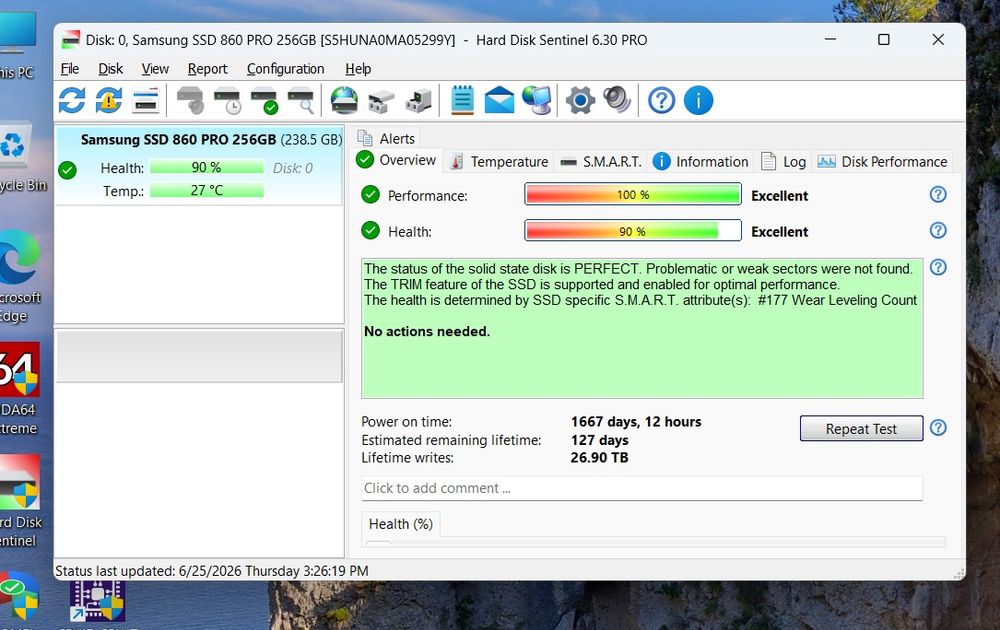Open the File menu
The image size is (1000, 630).
[x=70, y=69]
